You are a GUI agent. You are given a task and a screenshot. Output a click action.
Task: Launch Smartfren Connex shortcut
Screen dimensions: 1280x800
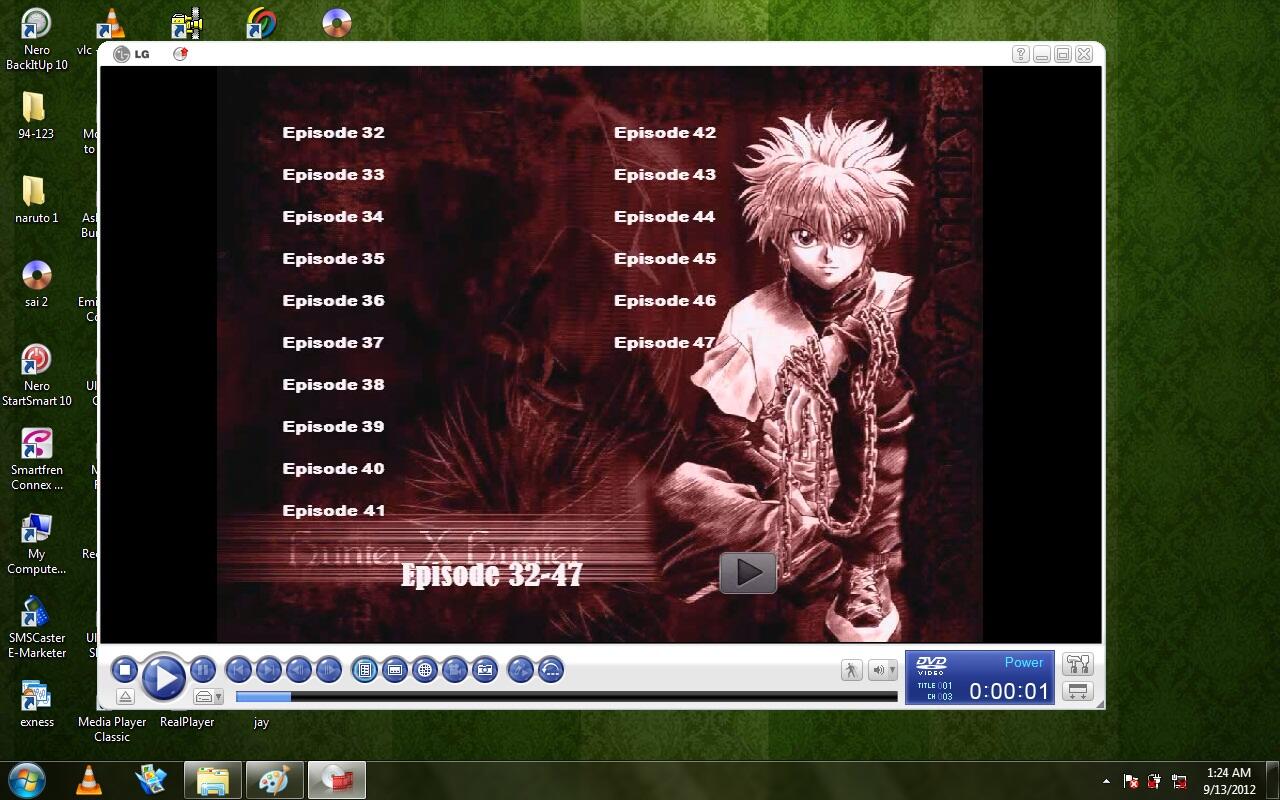36,459
